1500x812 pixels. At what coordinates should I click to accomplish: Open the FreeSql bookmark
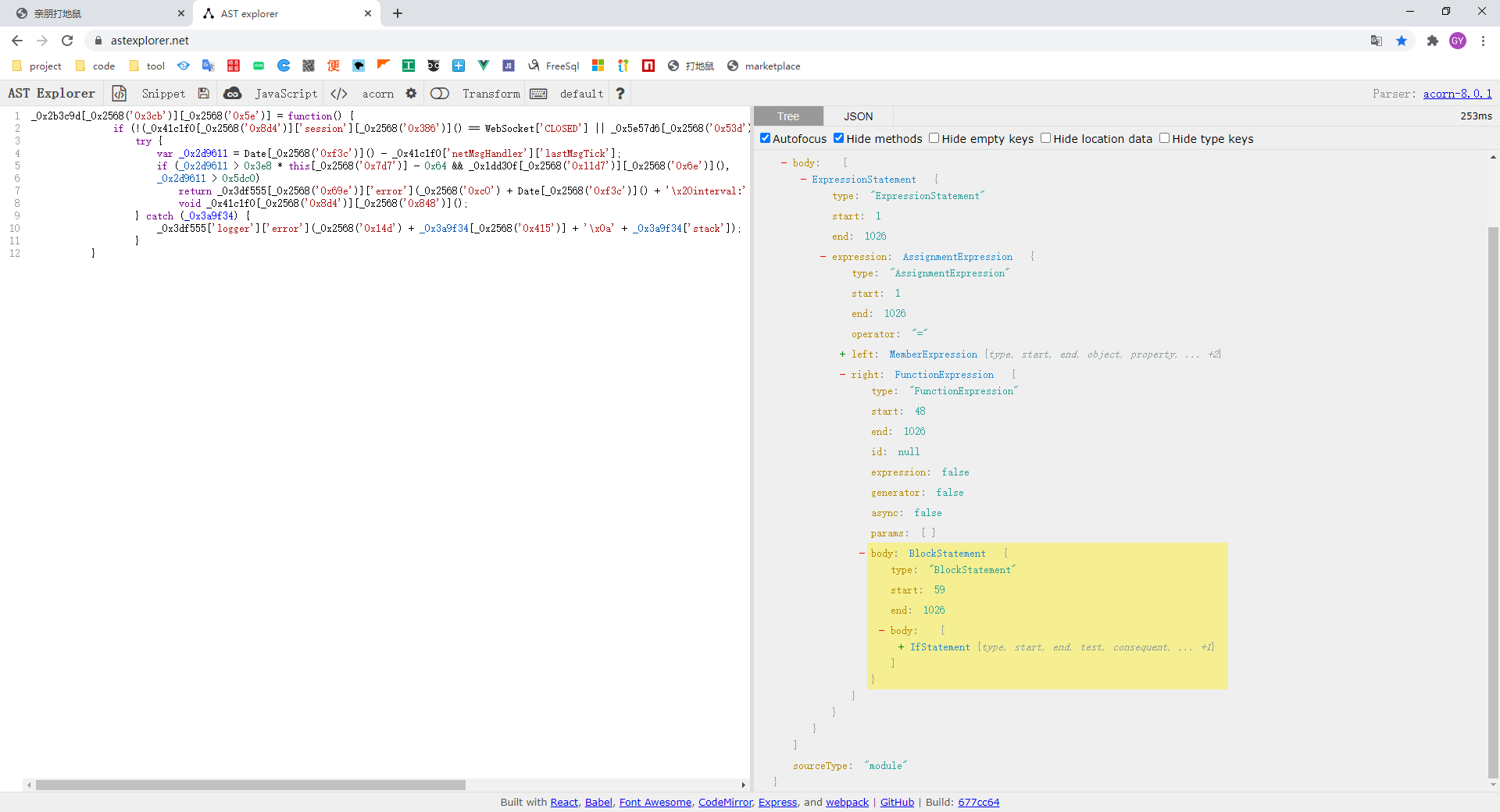[554, 66]
